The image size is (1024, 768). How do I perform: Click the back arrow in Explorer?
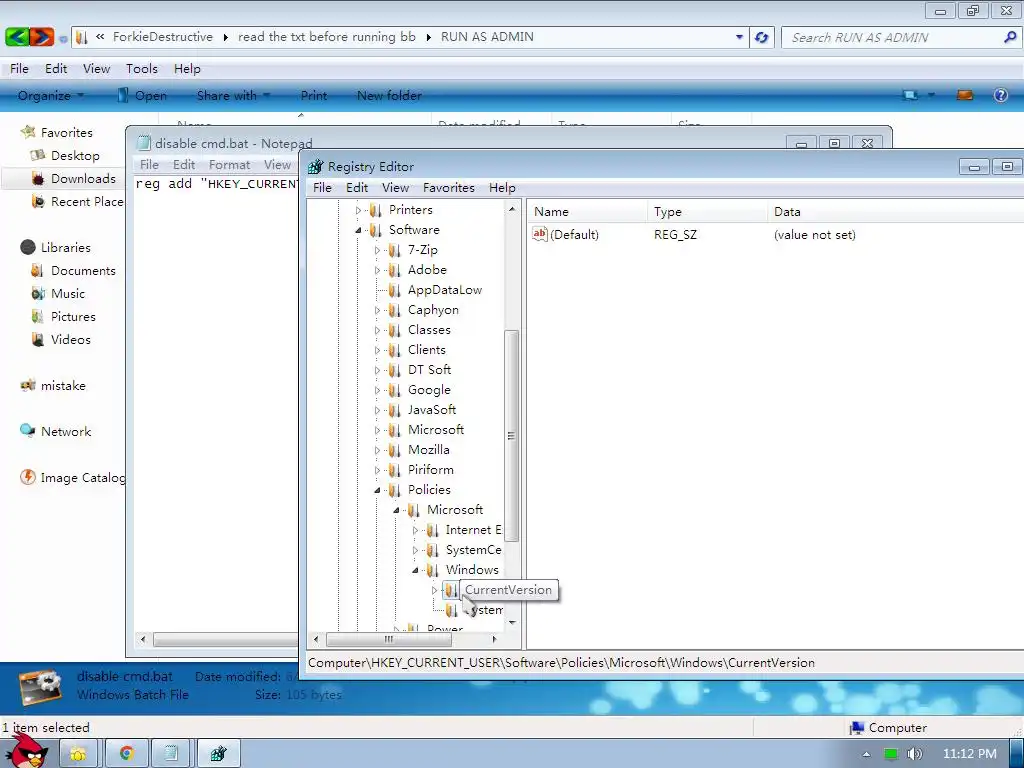[17, 37]
